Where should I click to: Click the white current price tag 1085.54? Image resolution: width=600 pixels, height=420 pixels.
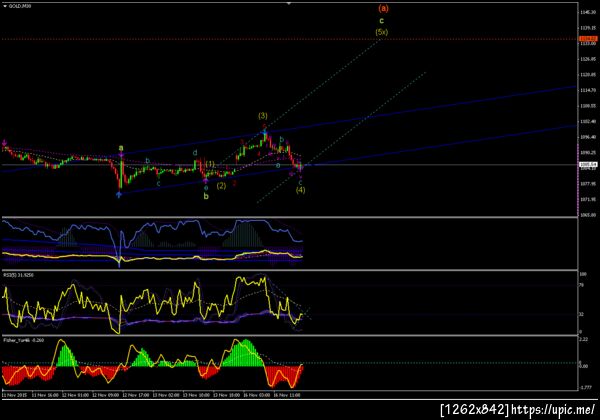[588, 165]
